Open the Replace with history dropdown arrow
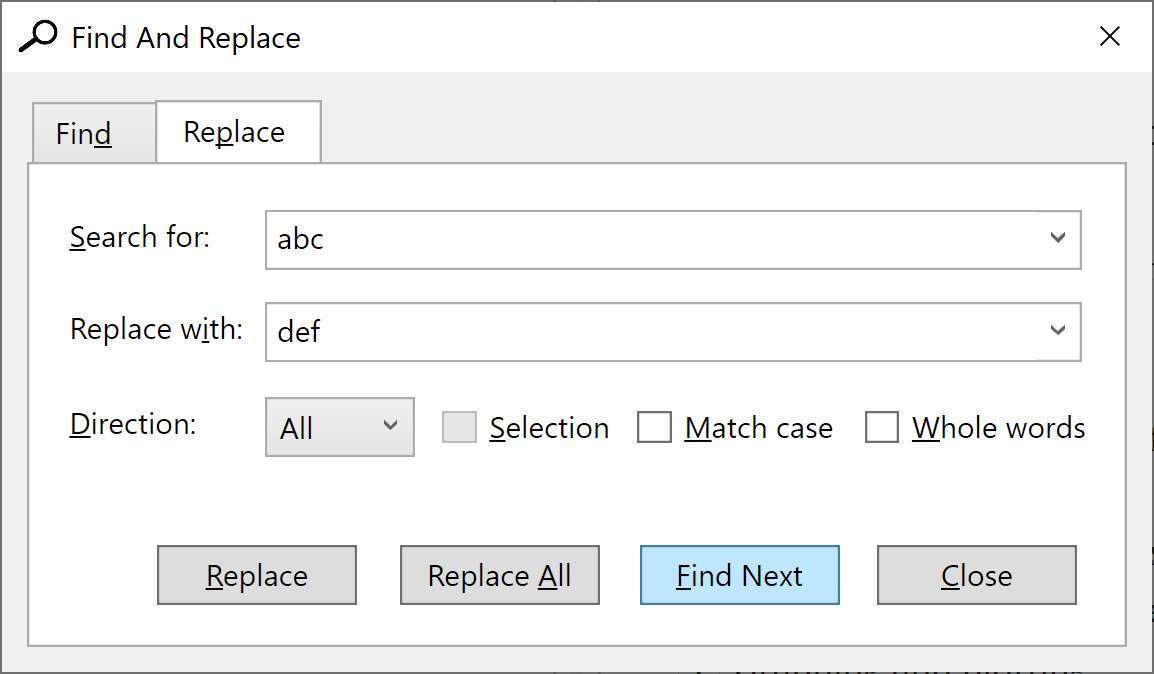Screen dimensions: 1154x674 (1058, 330)
